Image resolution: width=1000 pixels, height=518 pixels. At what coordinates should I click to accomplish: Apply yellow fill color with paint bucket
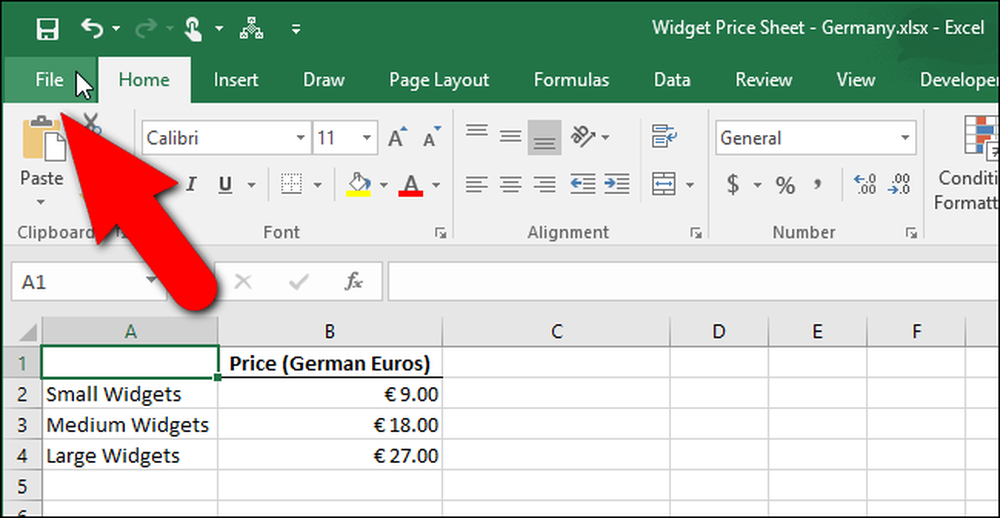[359, 184]
